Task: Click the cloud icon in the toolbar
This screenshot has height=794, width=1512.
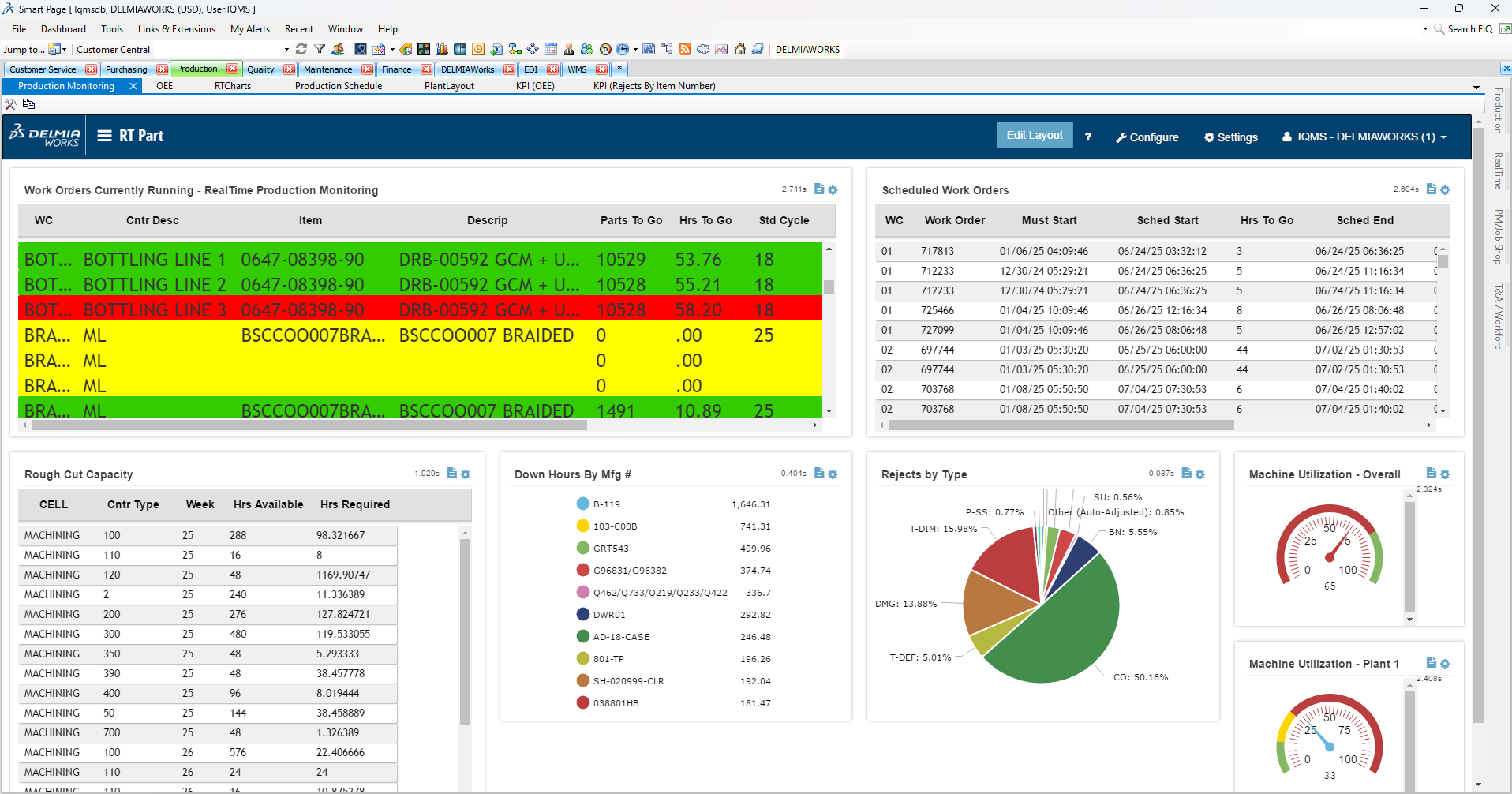Action: [703, 49]
